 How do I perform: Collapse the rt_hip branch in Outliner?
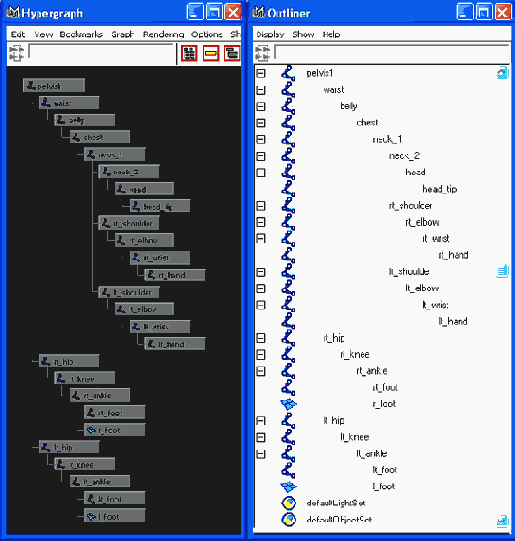coord(261,338)
